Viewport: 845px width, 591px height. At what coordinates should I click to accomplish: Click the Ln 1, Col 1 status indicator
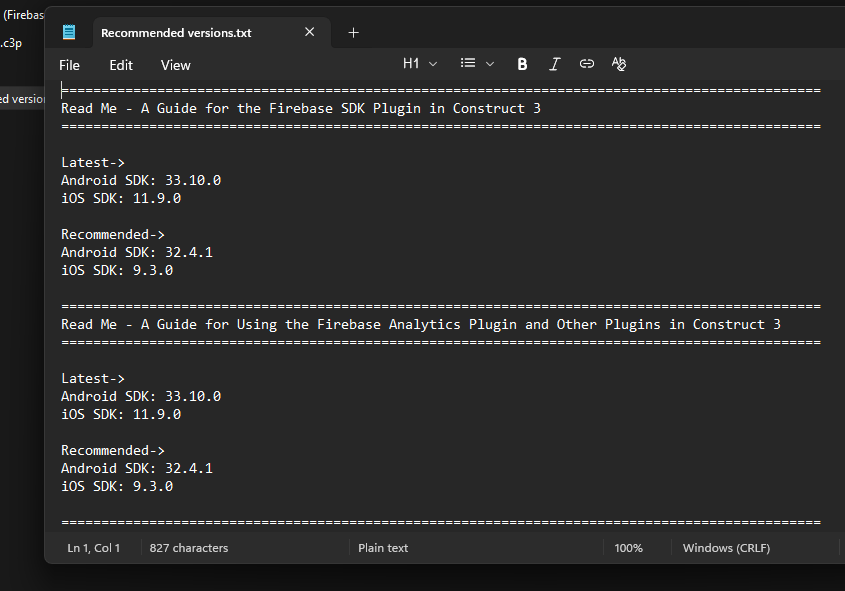pyautogui.click(x=94, y=548)
